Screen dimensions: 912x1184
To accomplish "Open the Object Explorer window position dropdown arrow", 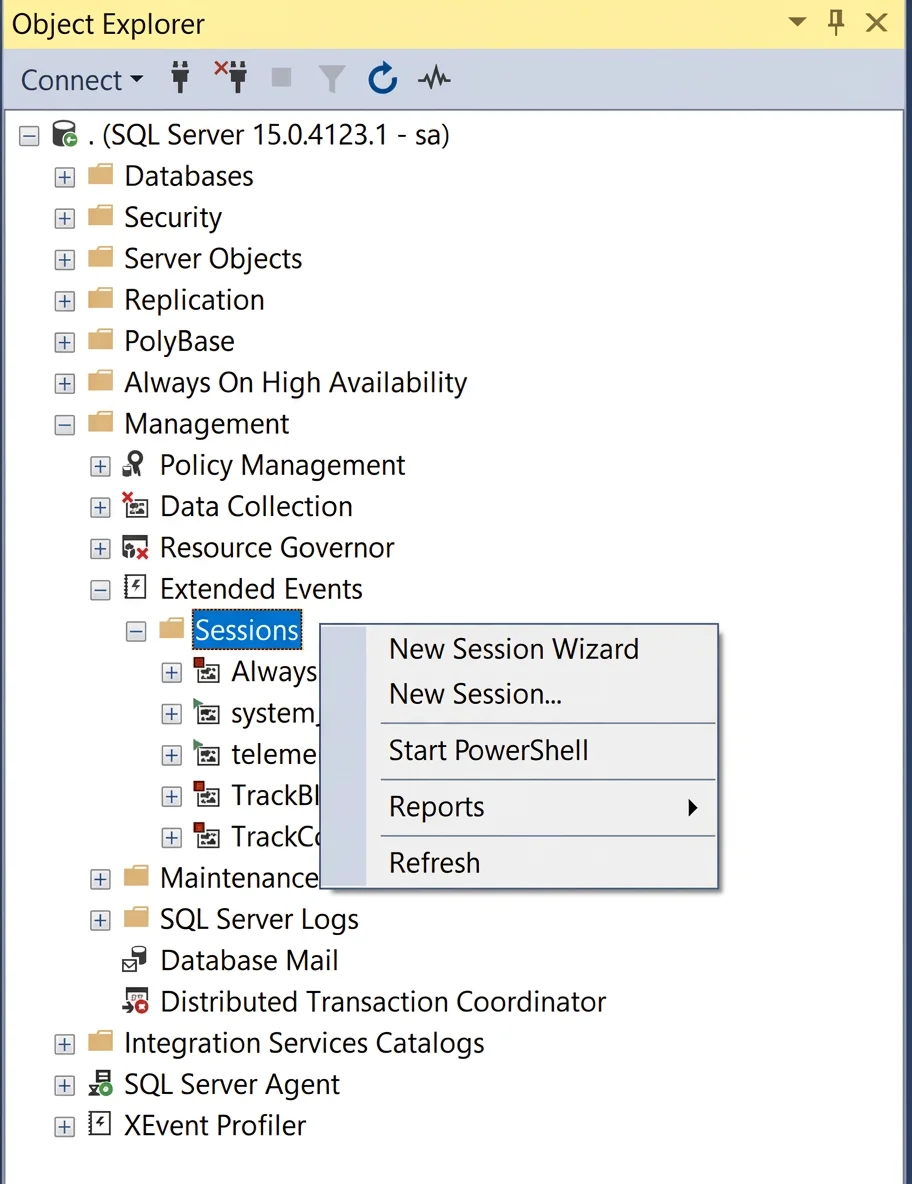I will (797, 22).
